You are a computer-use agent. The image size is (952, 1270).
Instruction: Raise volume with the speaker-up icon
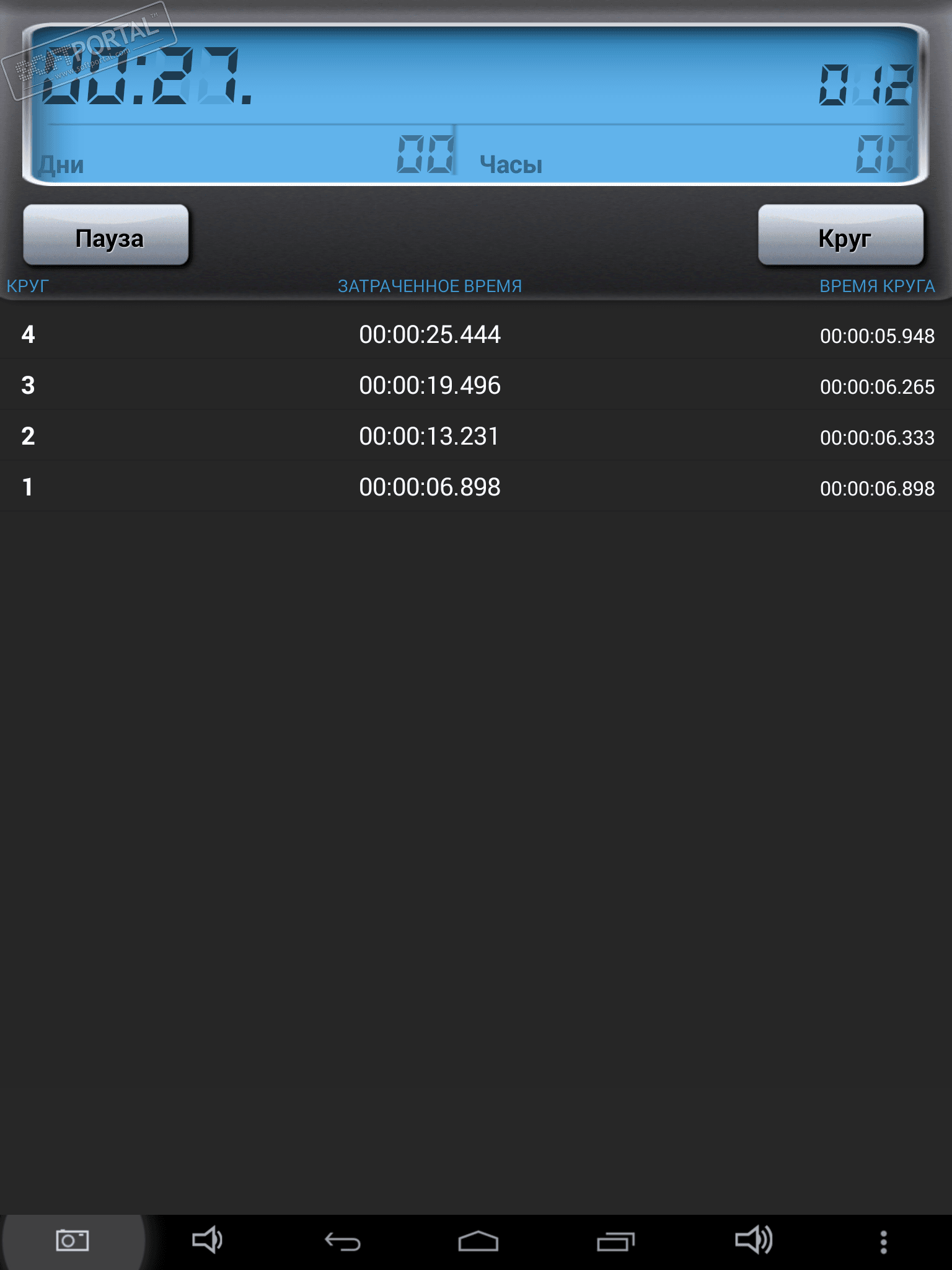coord(754,1240)
